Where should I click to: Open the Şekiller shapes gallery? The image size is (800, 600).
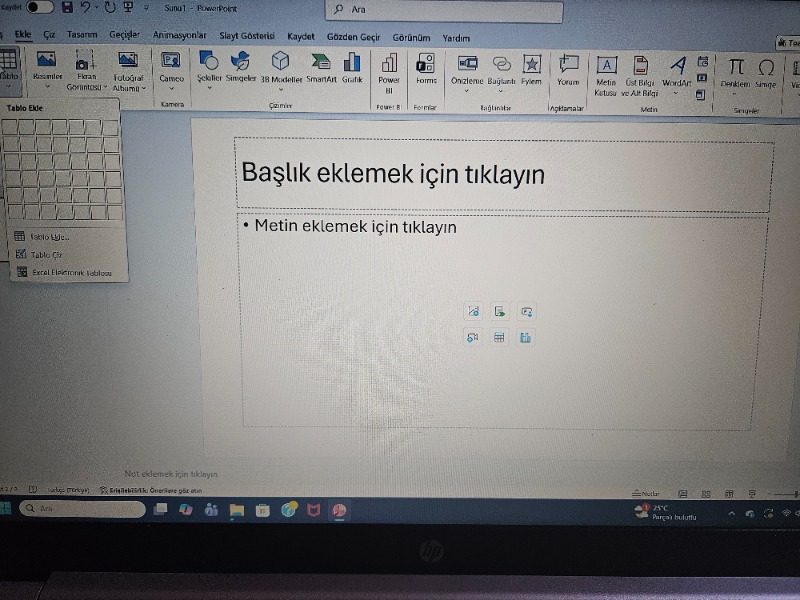(209, 70)
